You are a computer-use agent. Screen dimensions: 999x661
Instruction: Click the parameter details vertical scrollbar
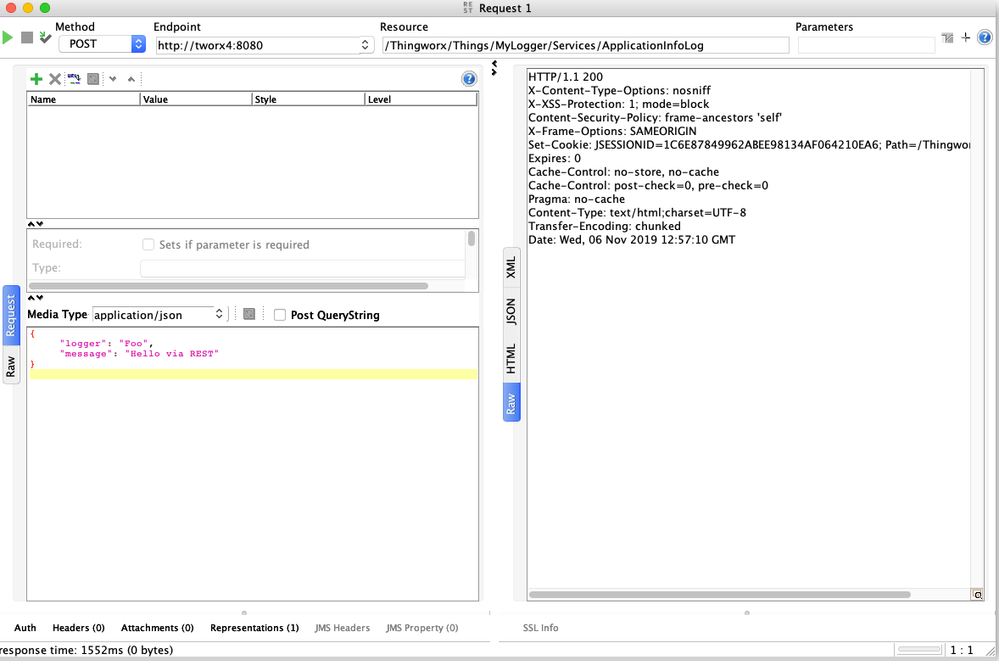[471, 238]
